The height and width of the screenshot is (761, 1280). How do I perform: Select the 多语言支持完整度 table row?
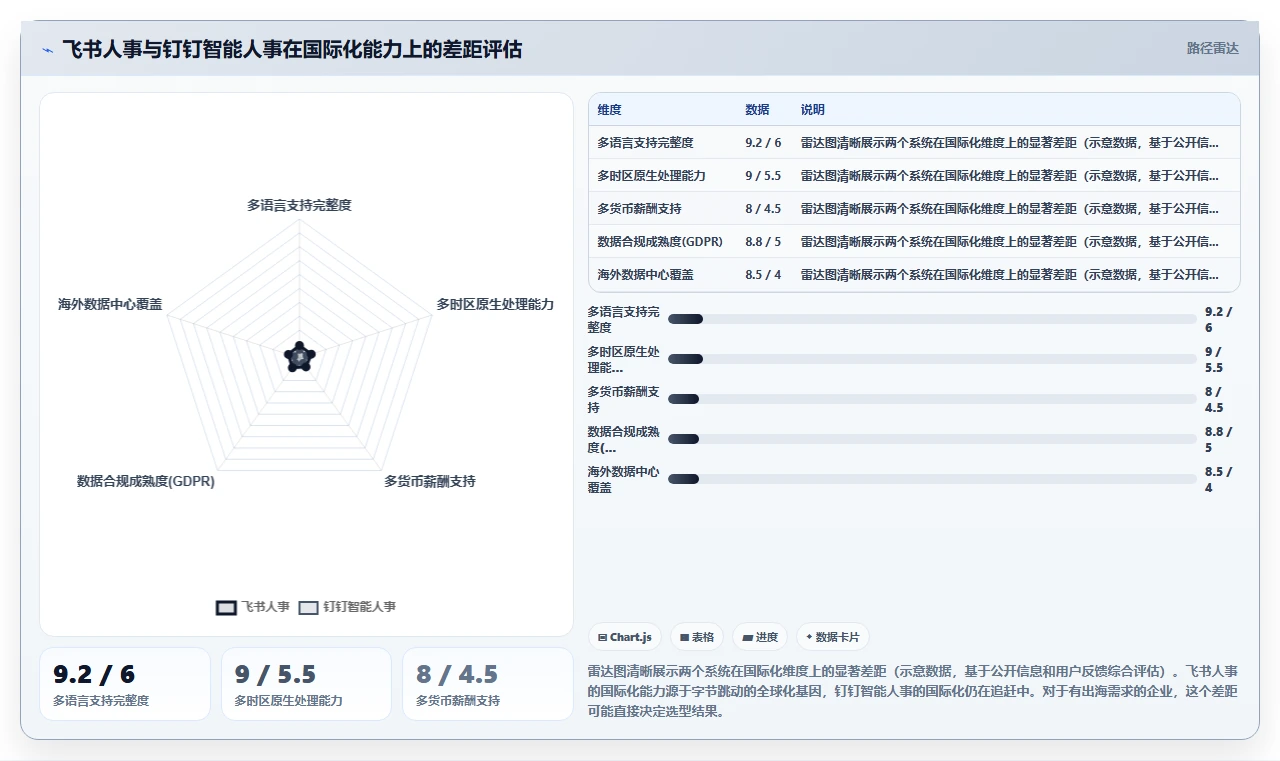[914, 143]
